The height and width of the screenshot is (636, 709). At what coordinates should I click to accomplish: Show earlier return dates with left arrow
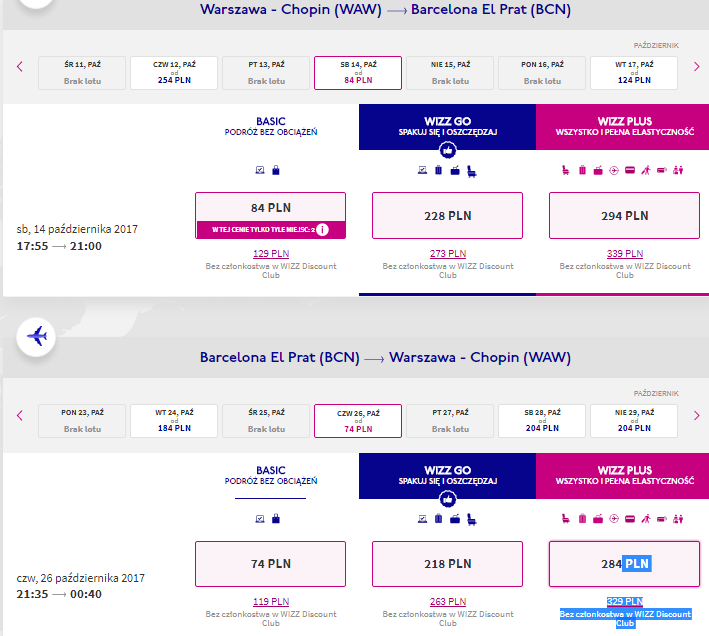pos(19,415)
